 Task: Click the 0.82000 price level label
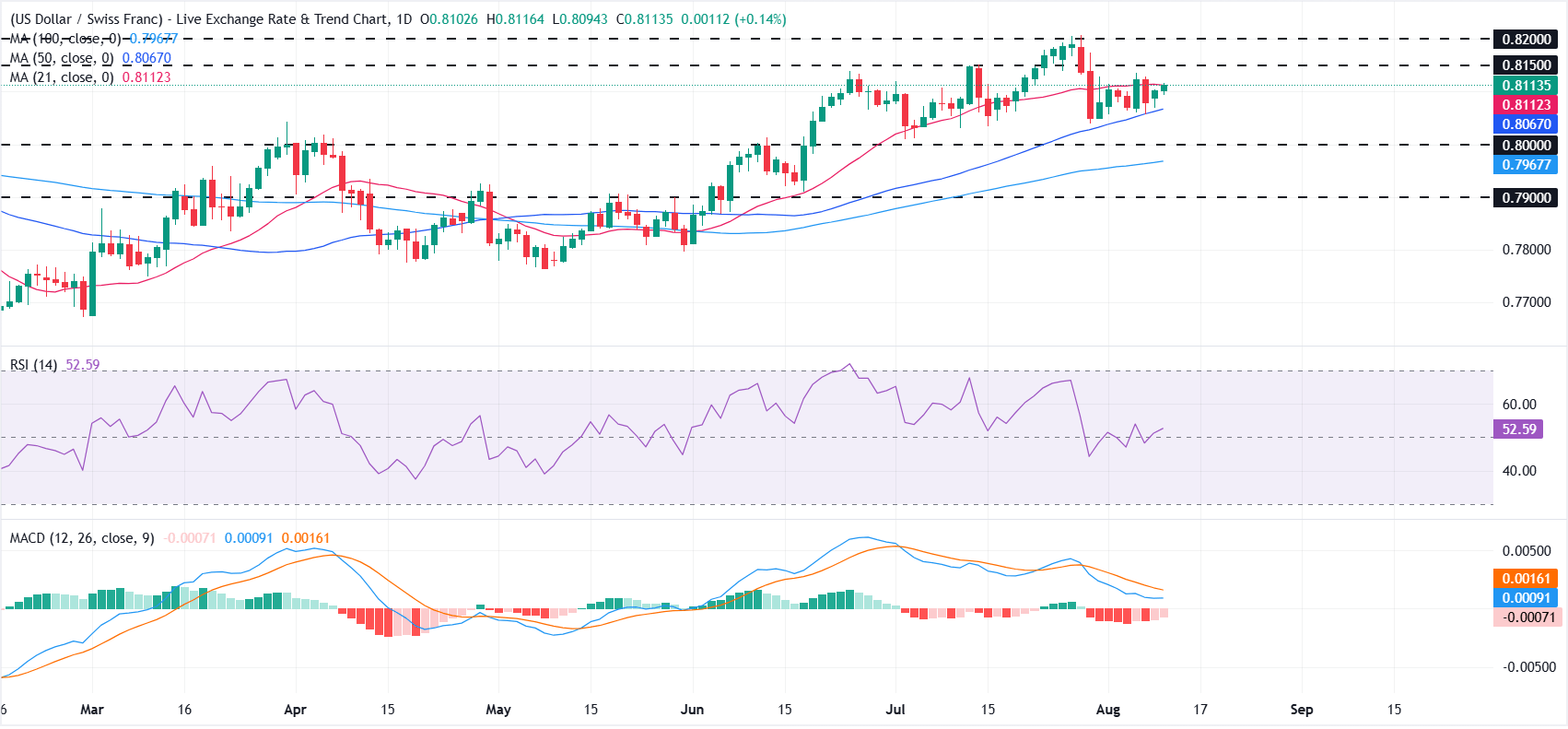click(1526, 39)
